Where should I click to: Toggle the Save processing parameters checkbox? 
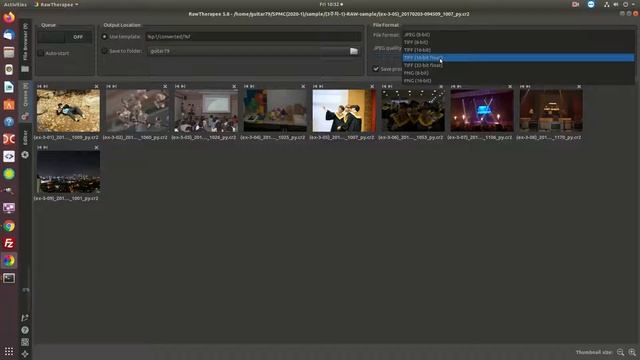click(x=376, y=69)
